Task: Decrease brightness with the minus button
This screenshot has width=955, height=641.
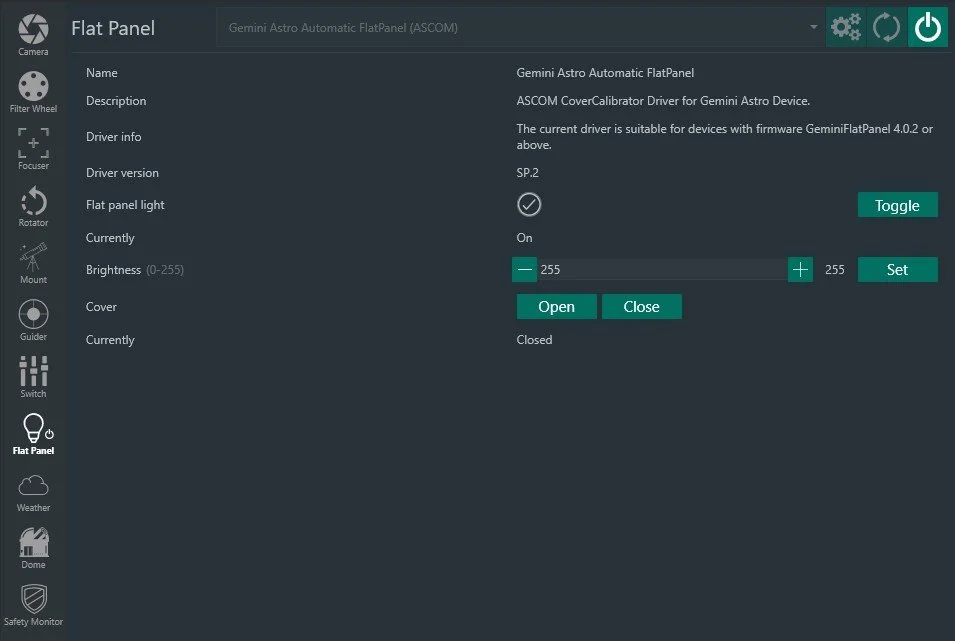Action: point(524,269)
